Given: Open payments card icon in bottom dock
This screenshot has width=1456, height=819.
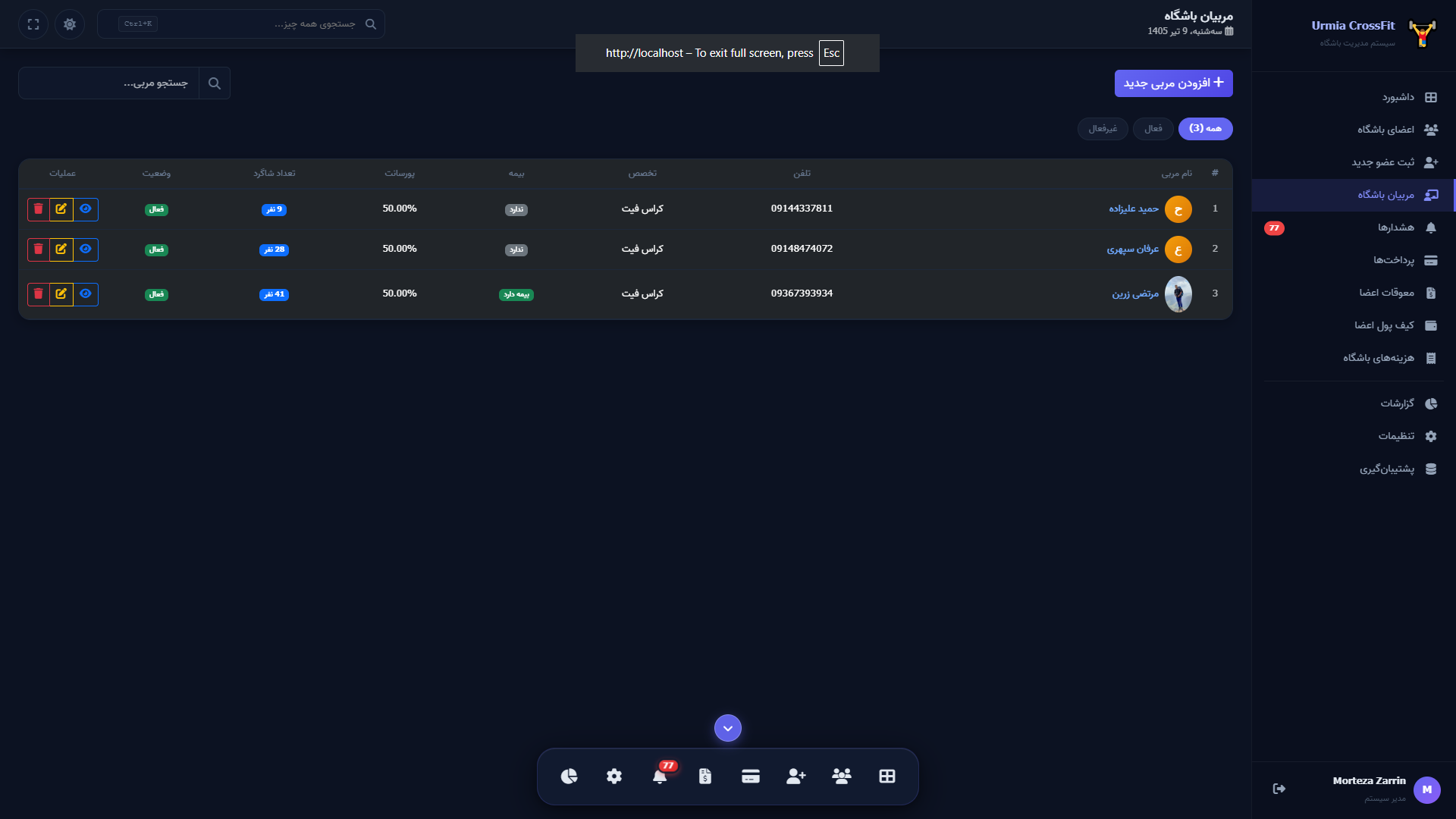Looking at the screenshot, I should (x=751, y=776).
